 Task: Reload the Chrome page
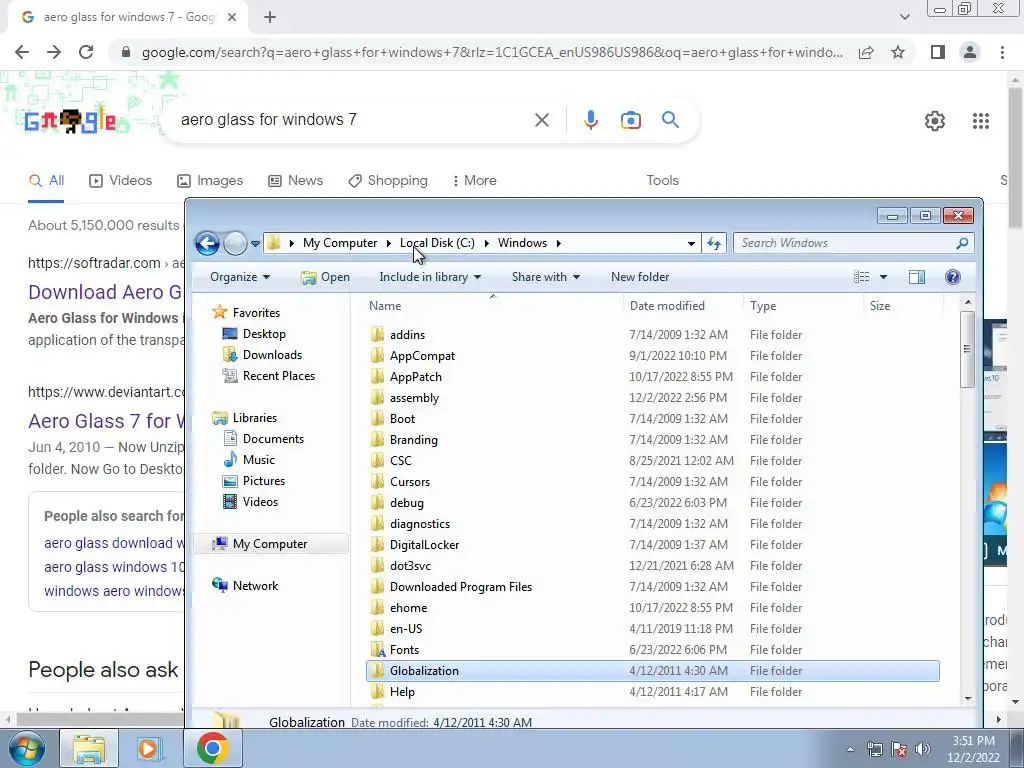pos(86,52)
